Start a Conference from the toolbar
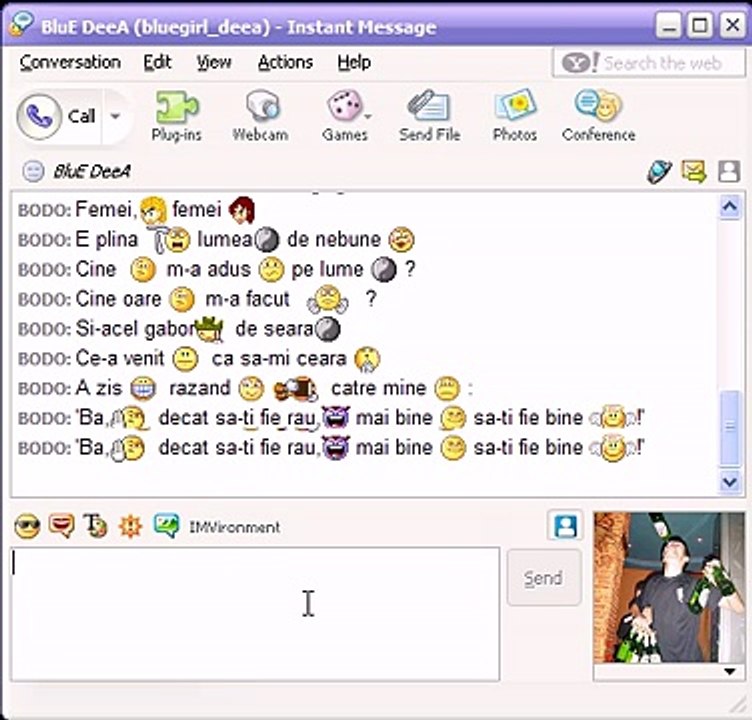 [599, 117]
